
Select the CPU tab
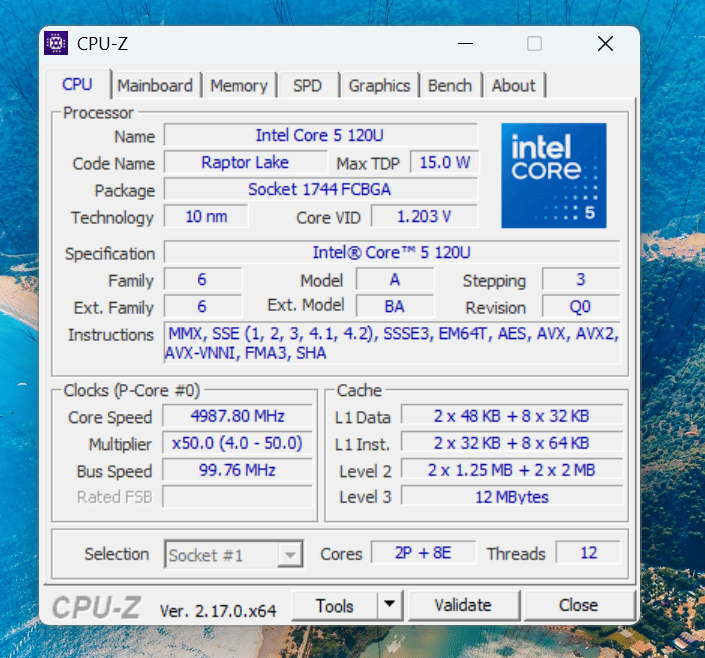pos(77,84)
